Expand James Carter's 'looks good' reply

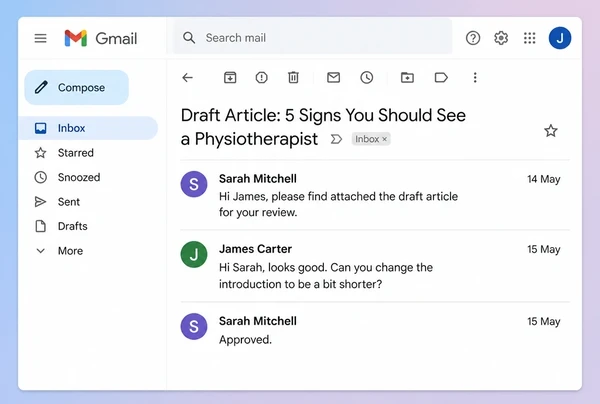pyautogui.click(x=326, y=275)
